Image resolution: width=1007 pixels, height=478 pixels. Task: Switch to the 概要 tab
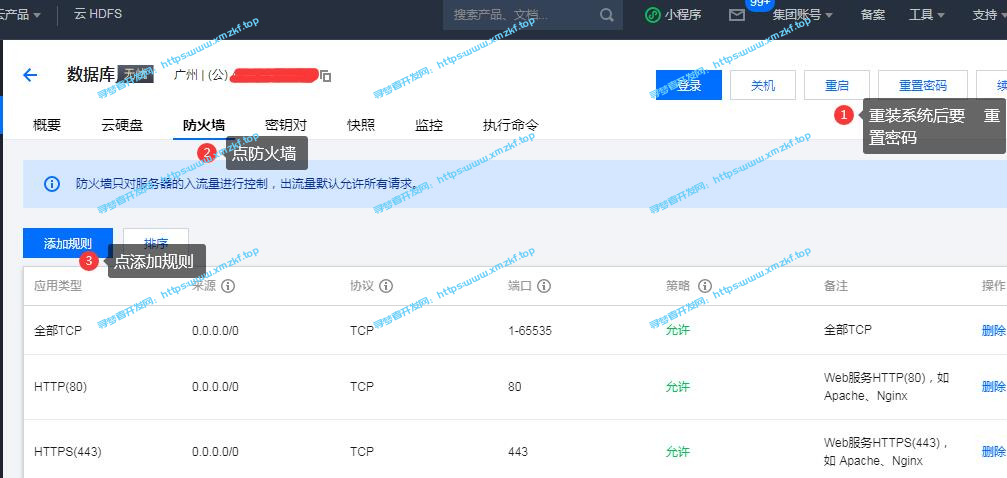[47, 125]
